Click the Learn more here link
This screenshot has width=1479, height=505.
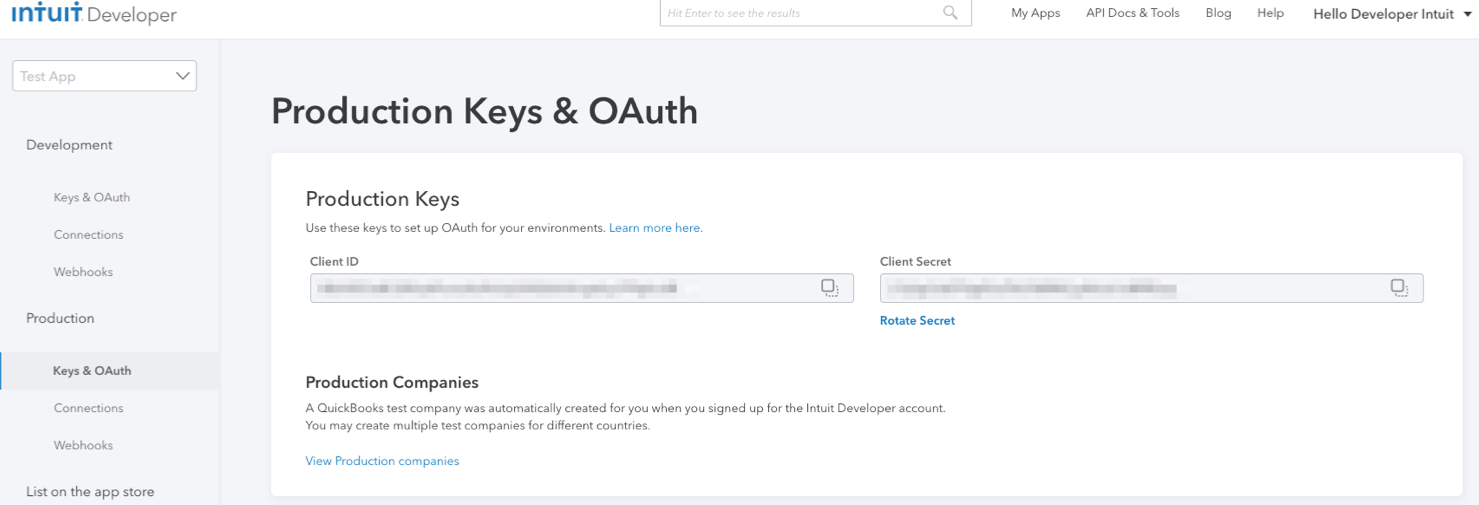655,228
